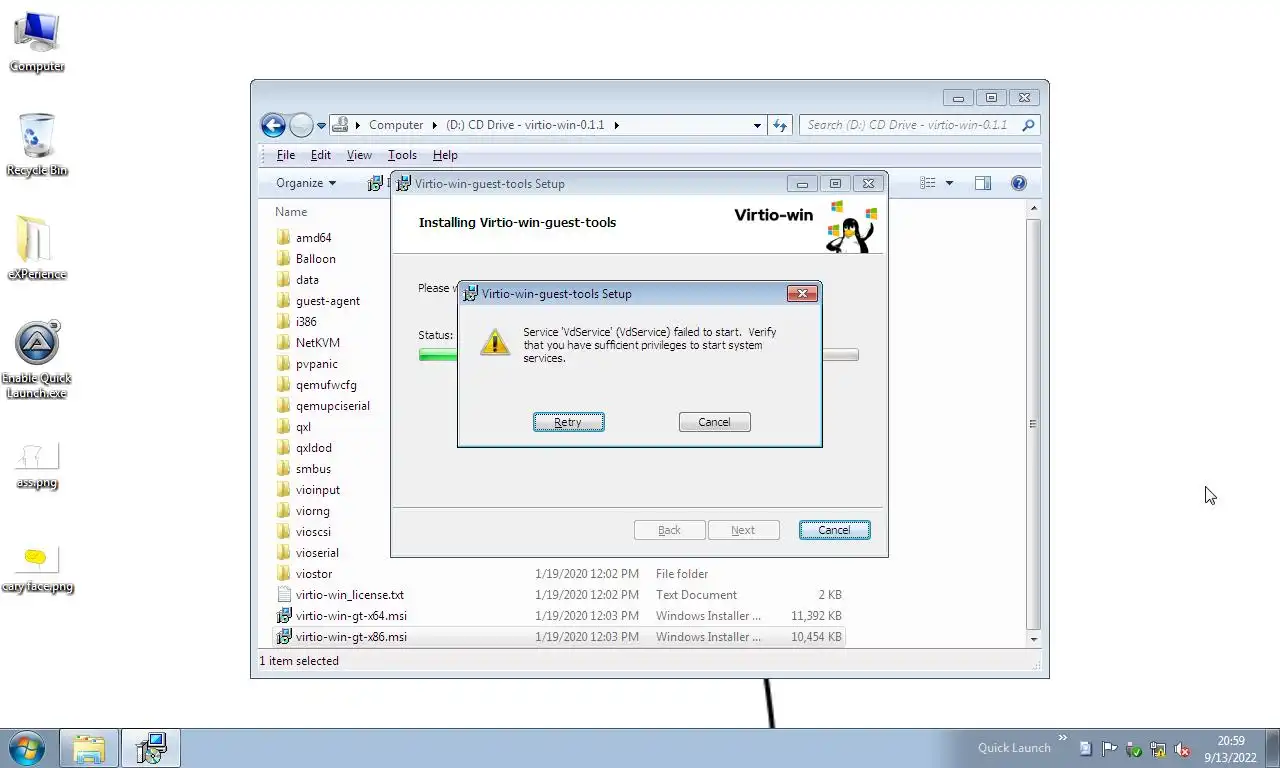This screenshot has height=768, width=1280.
Task: Switch to the installer taskbar button
Action: tap(151, 748)
